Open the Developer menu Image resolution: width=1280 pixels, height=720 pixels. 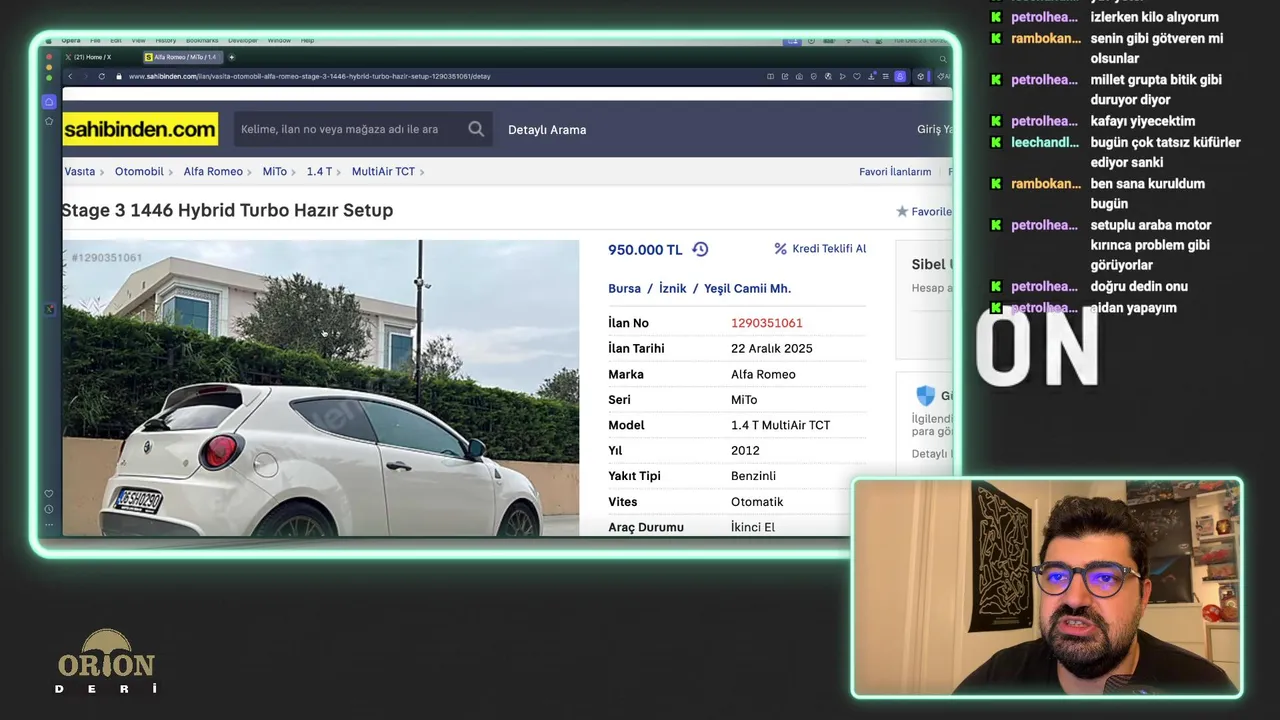[x=242, y=41]
